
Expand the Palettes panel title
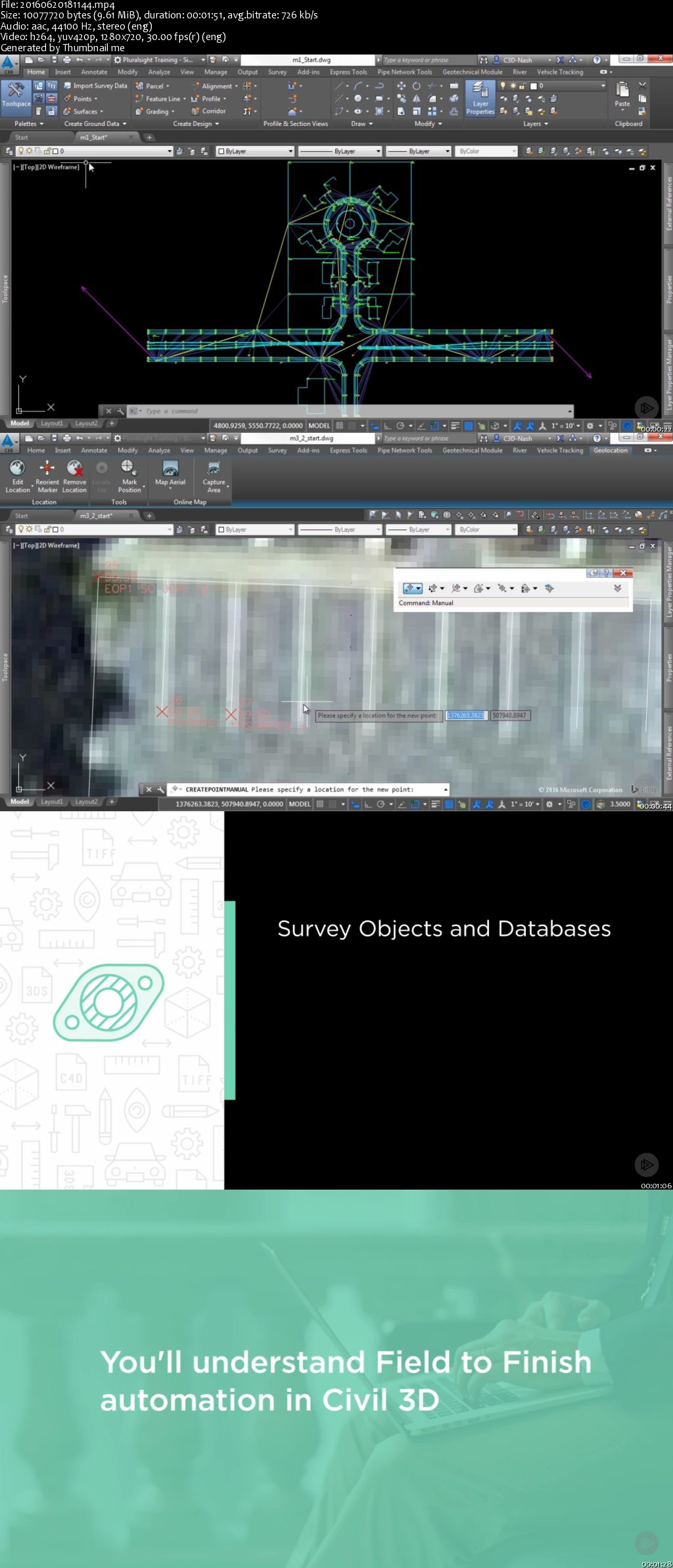[29, 123]
